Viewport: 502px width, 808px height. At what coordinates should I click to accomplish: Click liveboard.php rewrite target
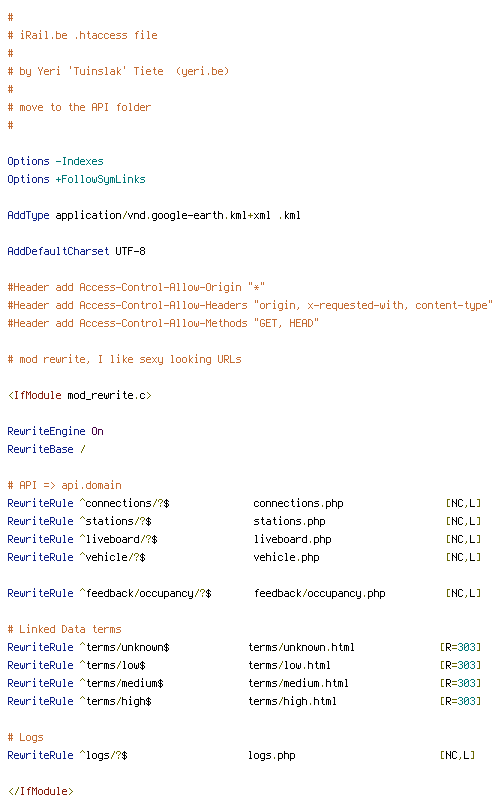[x=292, y=540]
